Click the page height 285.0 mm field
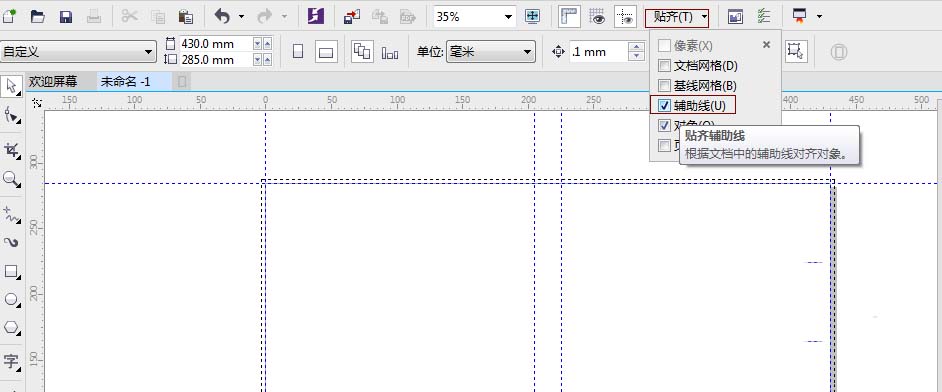This screenshot has width=942, height=392. pos(215,59)
